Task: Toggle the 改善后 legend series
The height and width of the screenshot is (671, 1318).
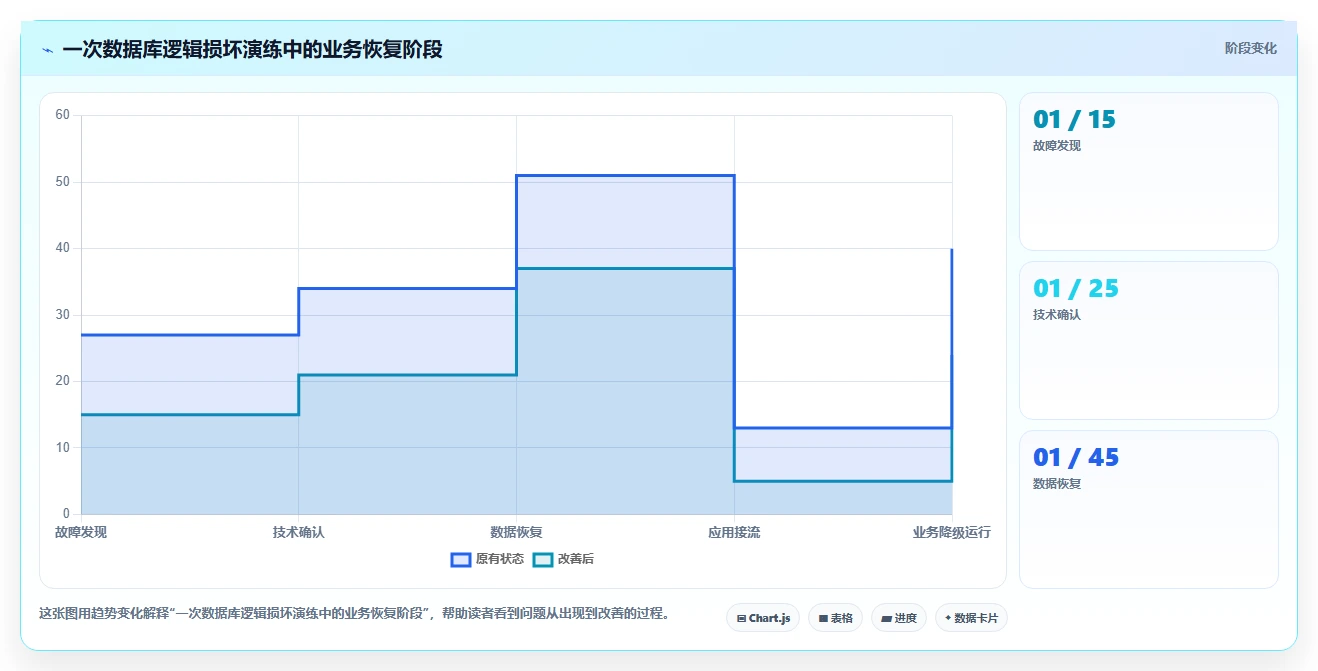Action: (563, 559)
